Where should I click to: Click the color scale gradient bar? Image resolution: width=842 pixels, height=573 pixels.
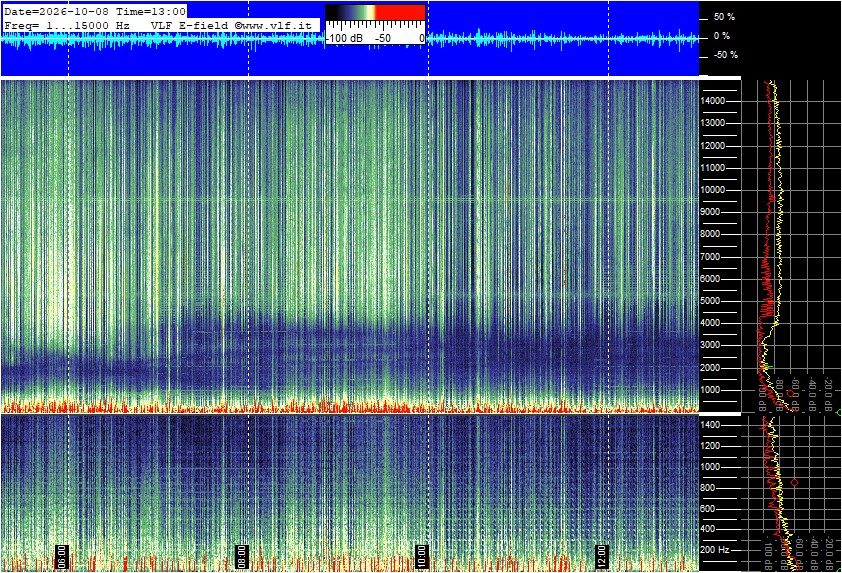click(x=375, y=12)
